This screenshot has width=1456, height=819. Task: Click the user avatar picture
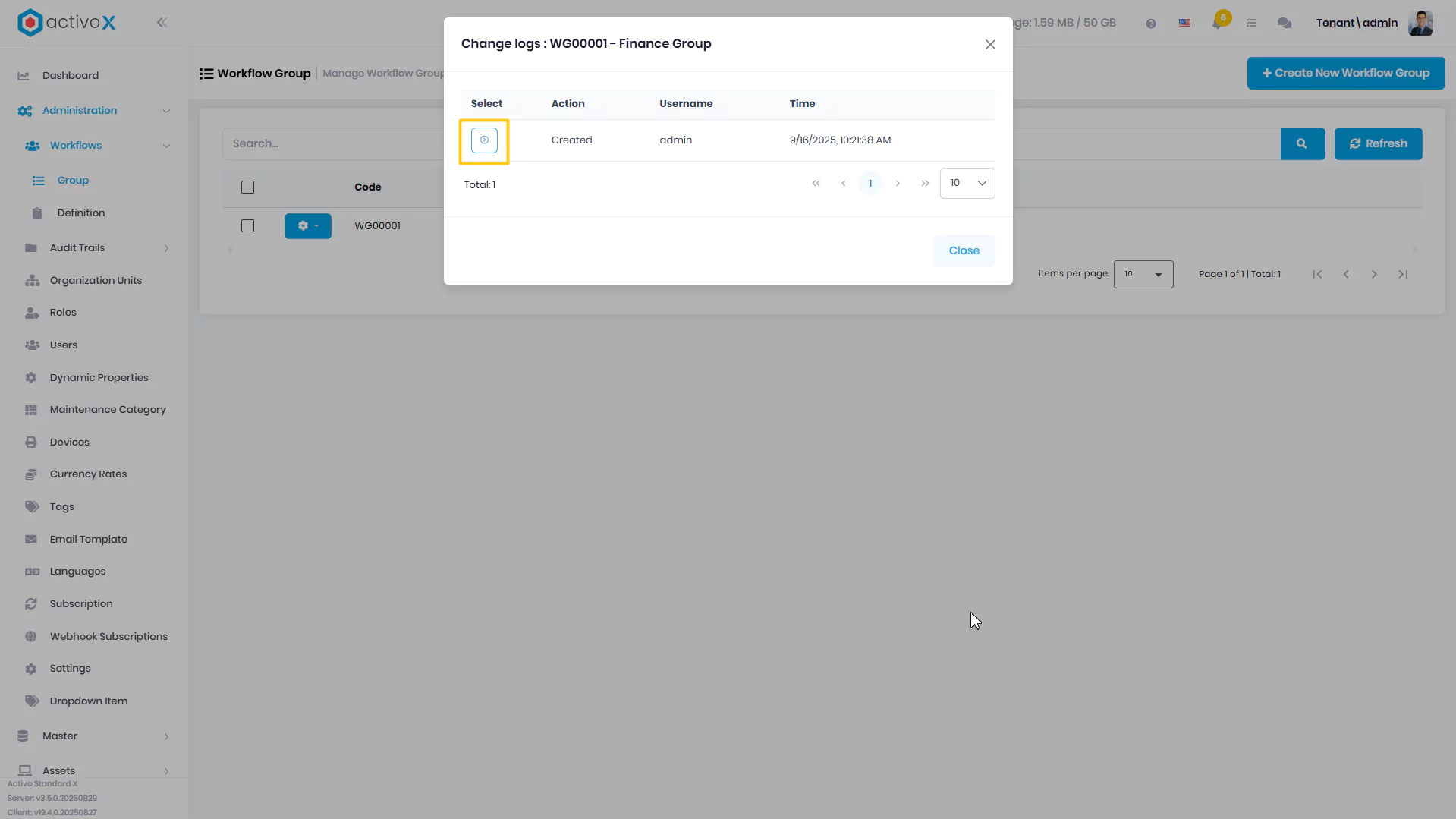click(x=1420, y=23)
